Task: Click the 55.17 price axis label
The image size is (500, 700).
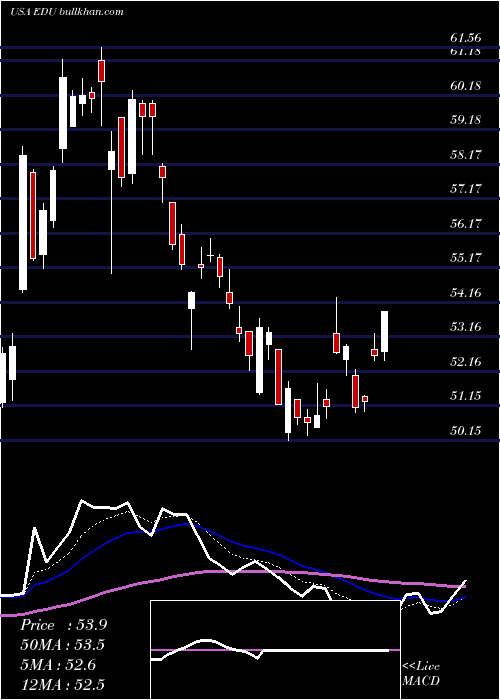Action: click(466, 258)
